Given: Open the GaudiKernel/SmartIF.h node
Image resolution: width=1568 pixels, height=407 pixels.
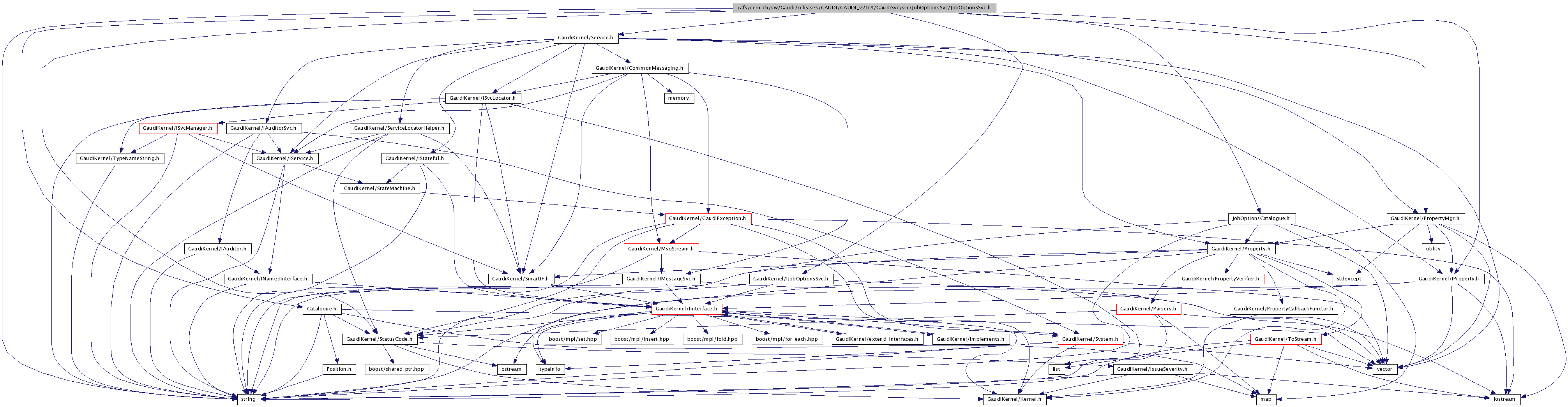Looking at the screenshot, I should click(520, 278).
